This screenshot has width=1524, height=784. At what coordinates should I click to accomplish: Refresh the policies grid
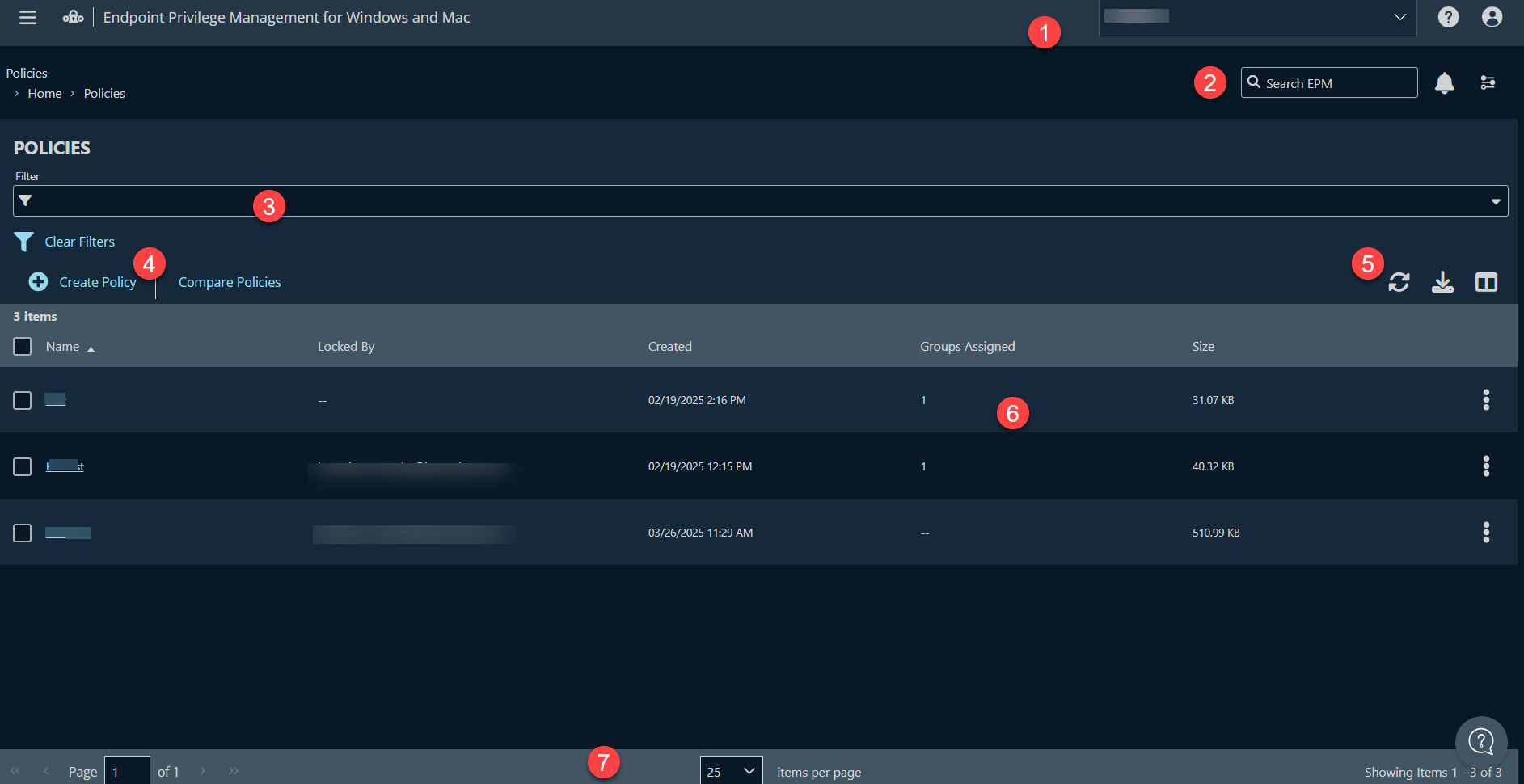tap(1399, 282)
